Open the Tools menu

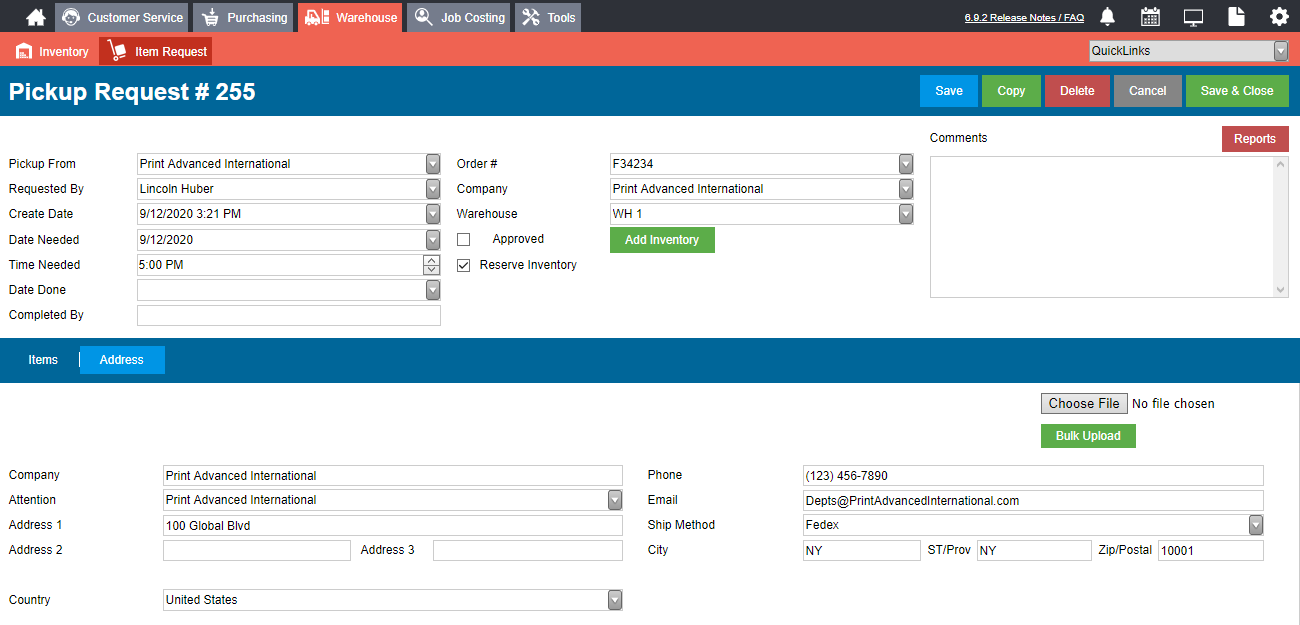click(548, 17)
